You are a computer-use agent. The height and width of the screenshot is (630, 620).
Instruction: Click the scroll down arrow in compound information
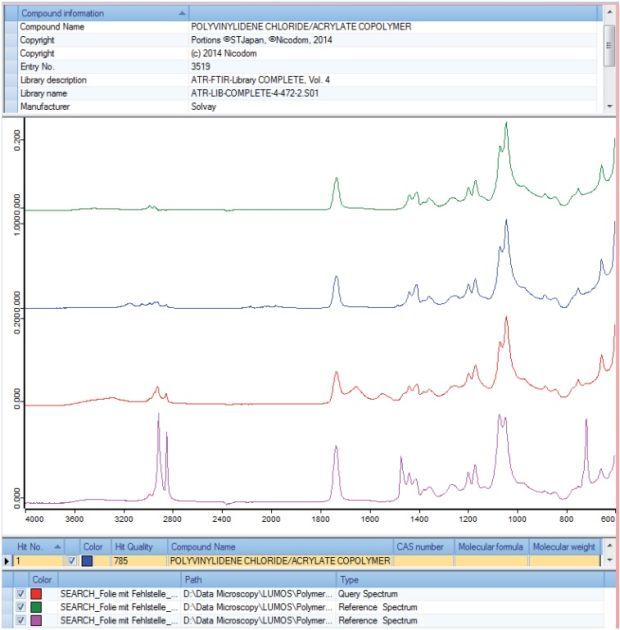click(x=609, y=105)
